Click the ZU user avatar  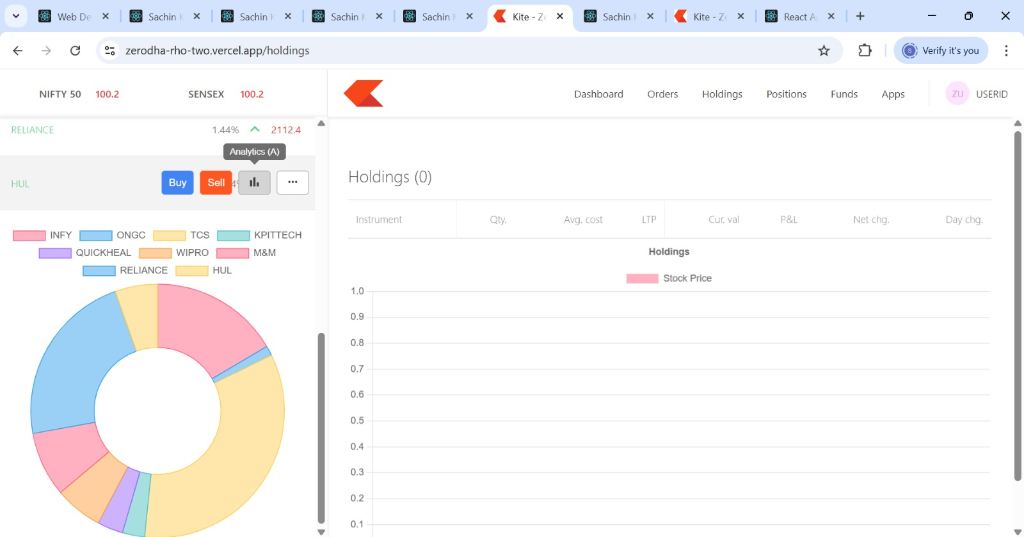957,94
